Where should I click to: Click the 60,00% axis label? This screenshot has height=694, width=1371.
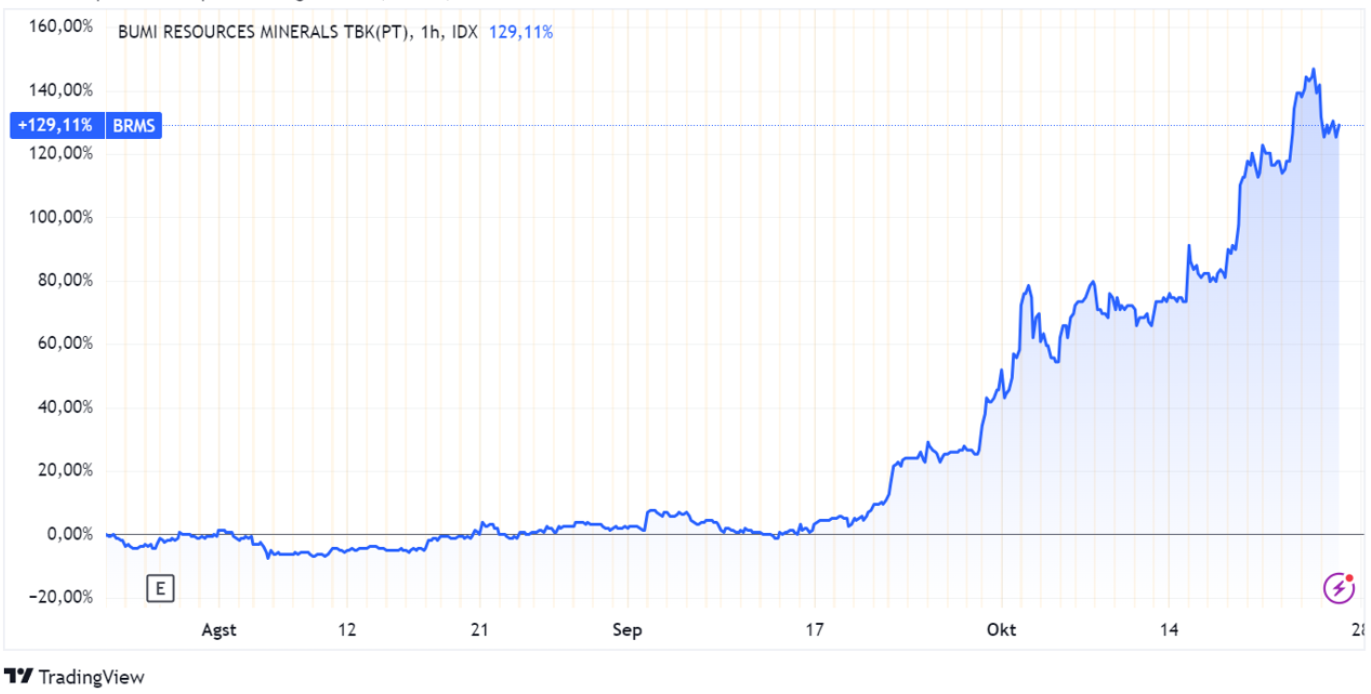pos(65,343)
